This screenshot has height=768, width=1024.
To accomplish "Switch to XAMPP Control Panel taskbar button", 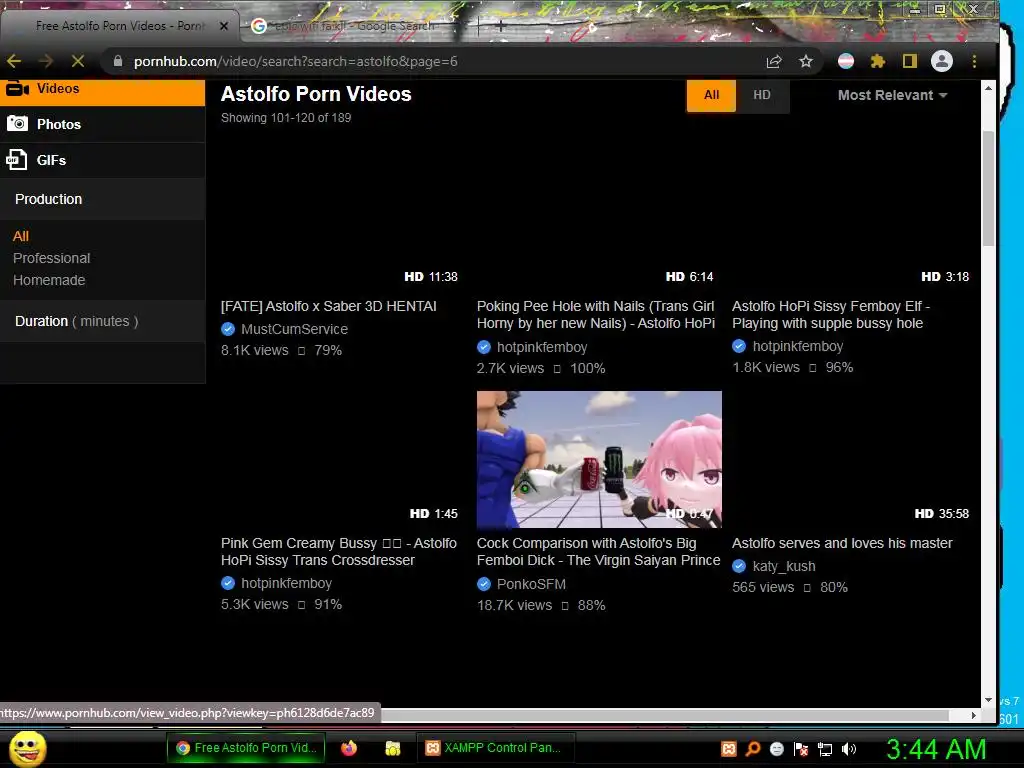I will 496,748.
